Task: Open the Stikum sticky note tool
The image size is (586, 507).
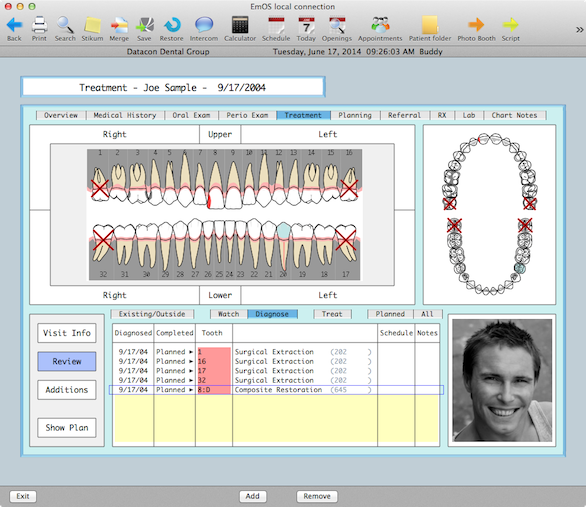Action: (92, 25)
